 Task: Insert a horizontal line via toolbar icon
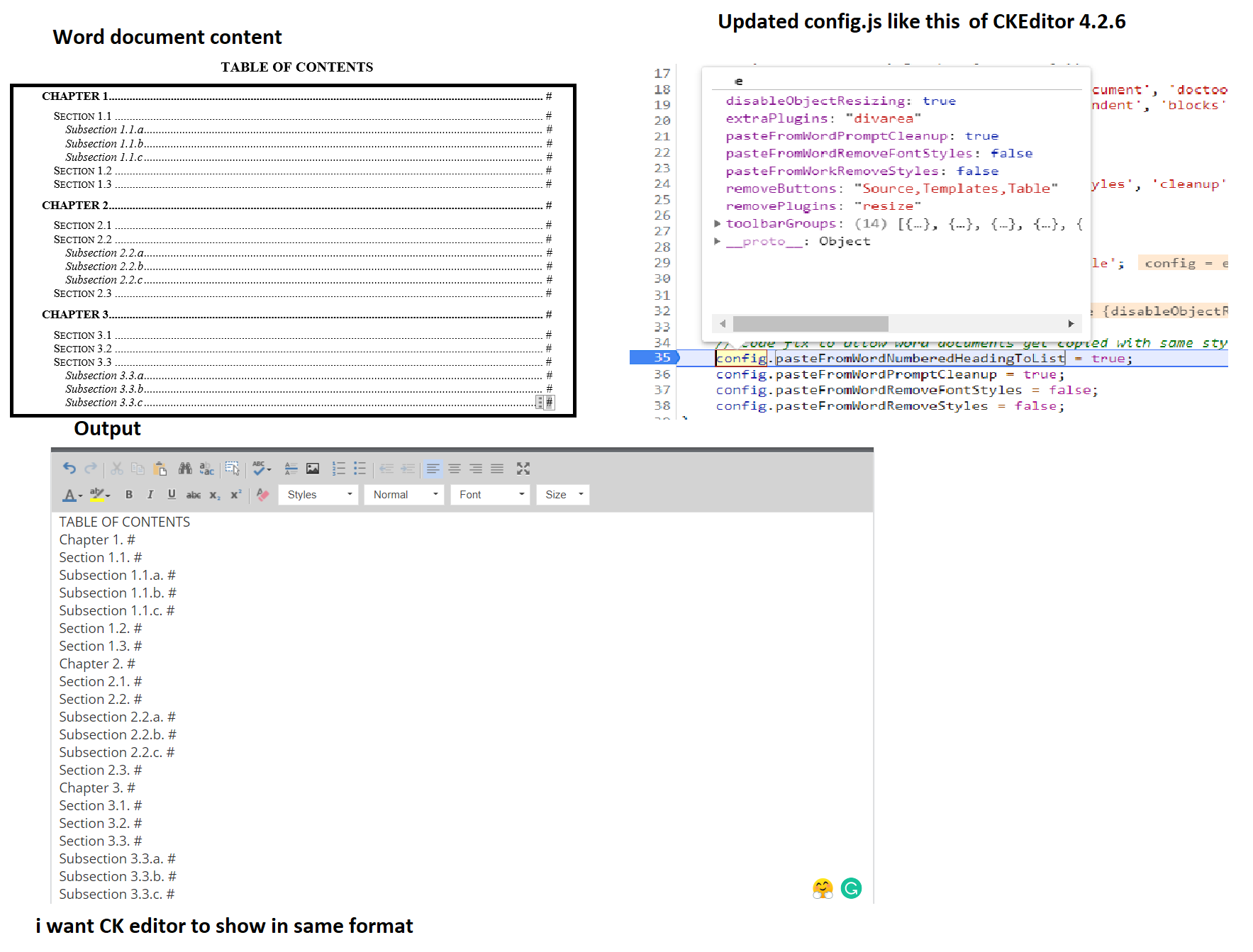pyautogui.click(x=291, y=469)
